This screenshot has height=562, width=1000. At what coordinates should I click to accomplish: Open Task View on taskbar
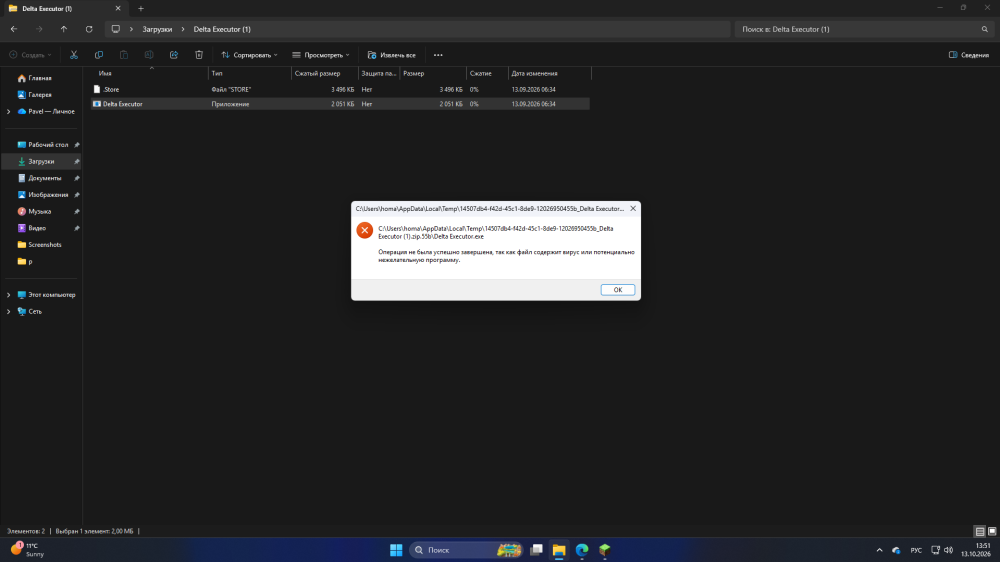tap(536, 550)
